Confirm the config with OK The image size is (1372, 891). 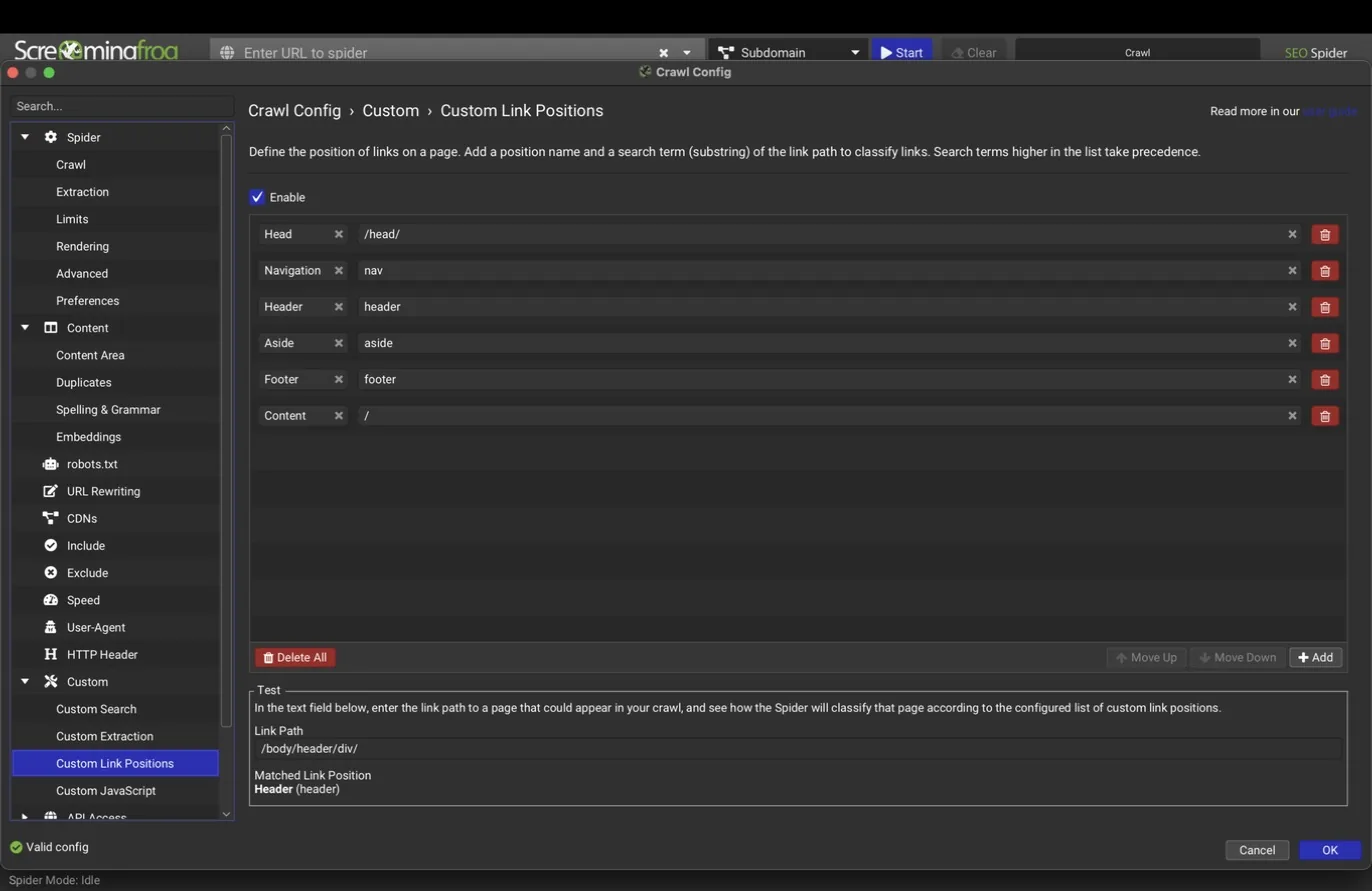coord(1329,850)
